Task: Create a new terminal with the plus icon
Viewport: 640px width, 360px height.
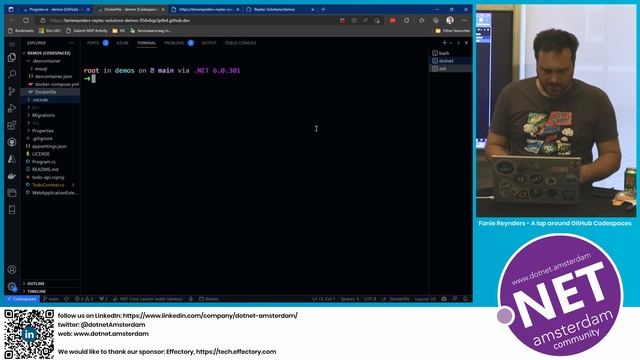Action: pyautogui.click(x=444, y=43)
